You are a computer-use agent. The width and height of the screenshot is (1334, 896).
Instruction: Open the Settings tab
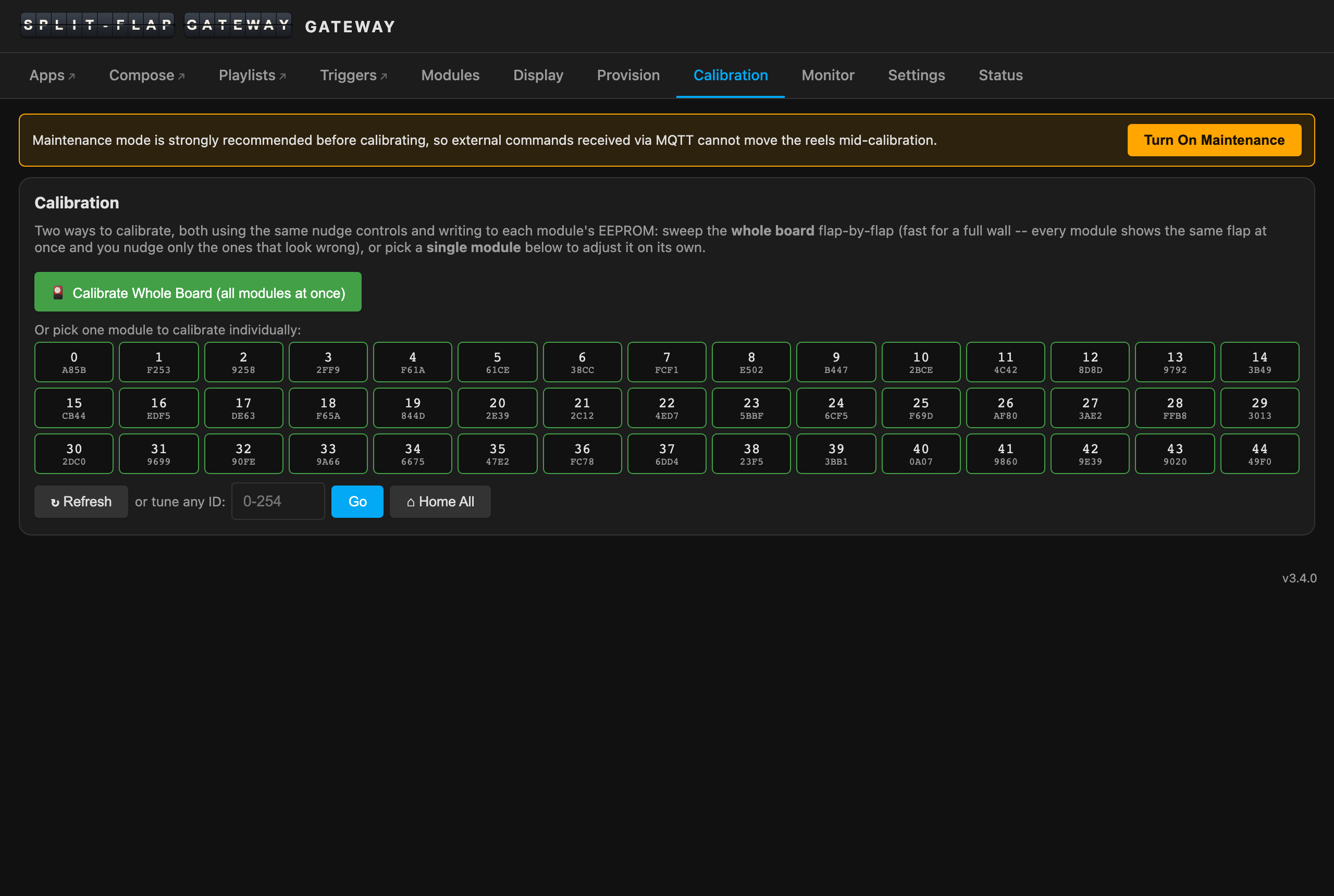916,76
